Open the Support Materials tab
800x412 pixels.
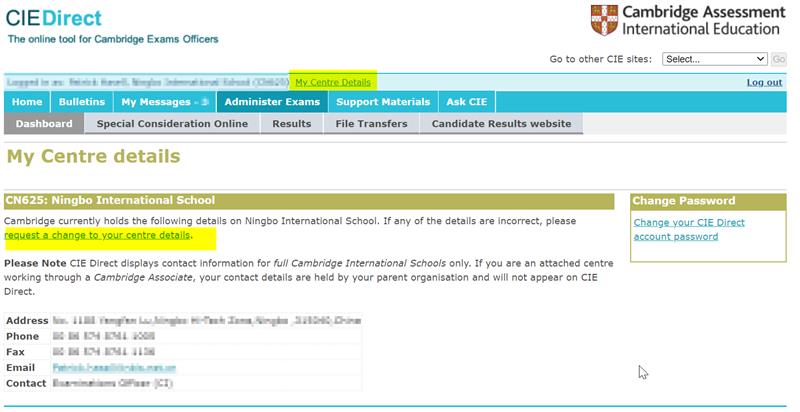383,102
